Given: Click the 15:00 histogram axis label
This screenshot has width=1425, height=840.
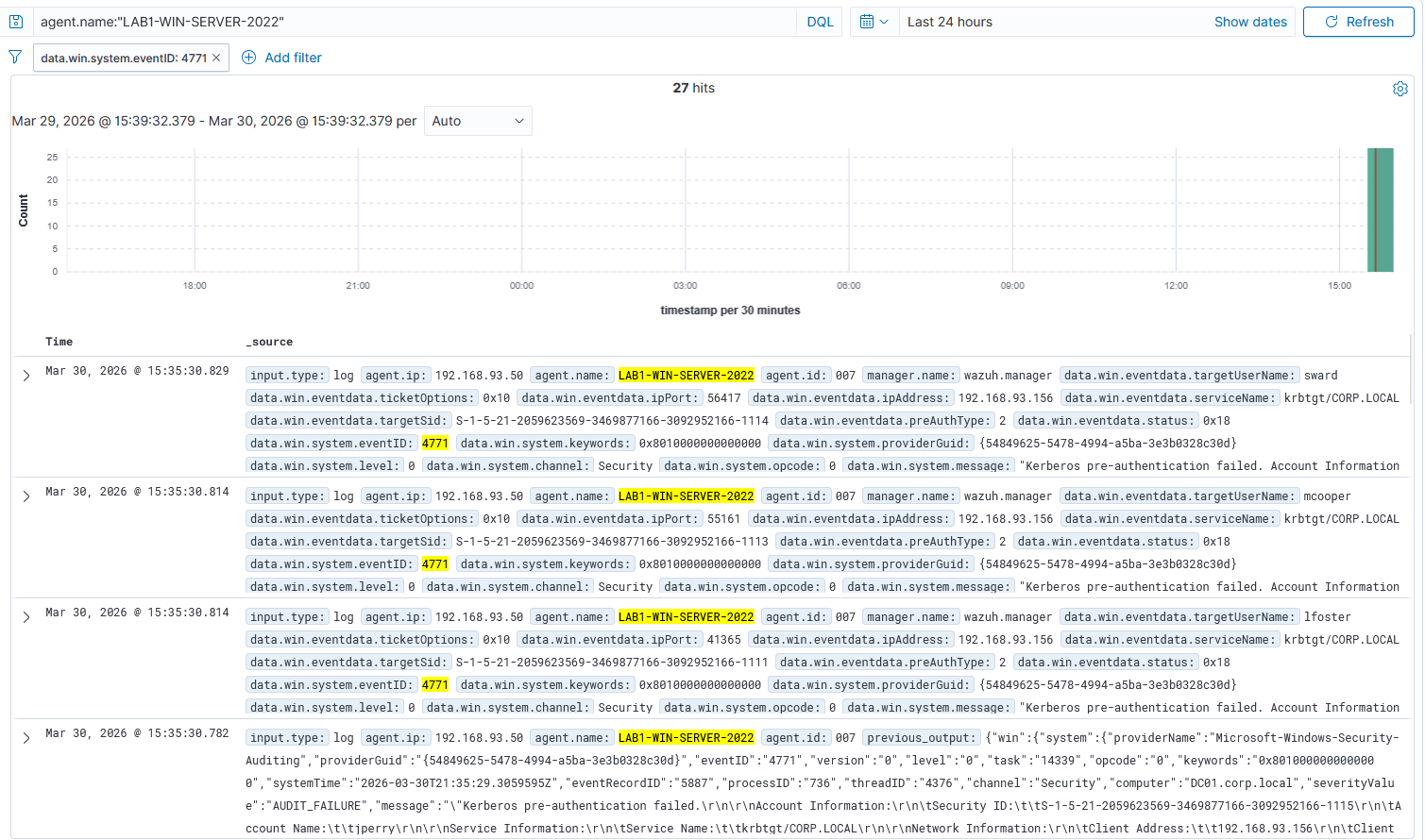Looking at the screenshot, I should click(1339, 285).
